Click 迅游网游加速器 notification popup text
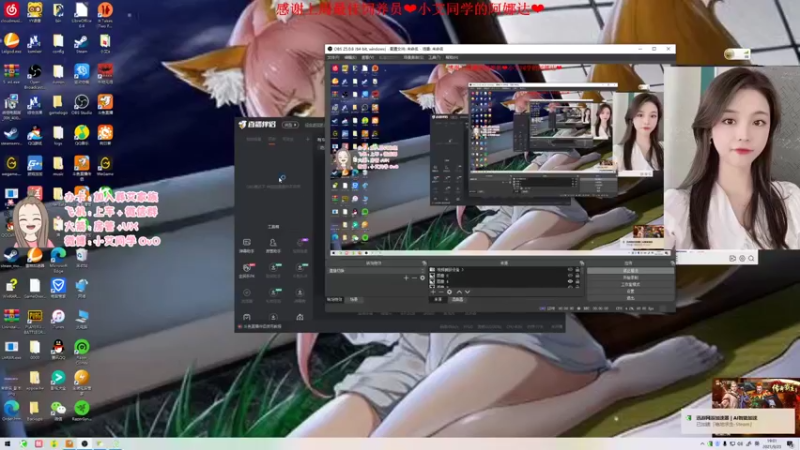Screen dimensions: 800x450 [x=727, y=418]
